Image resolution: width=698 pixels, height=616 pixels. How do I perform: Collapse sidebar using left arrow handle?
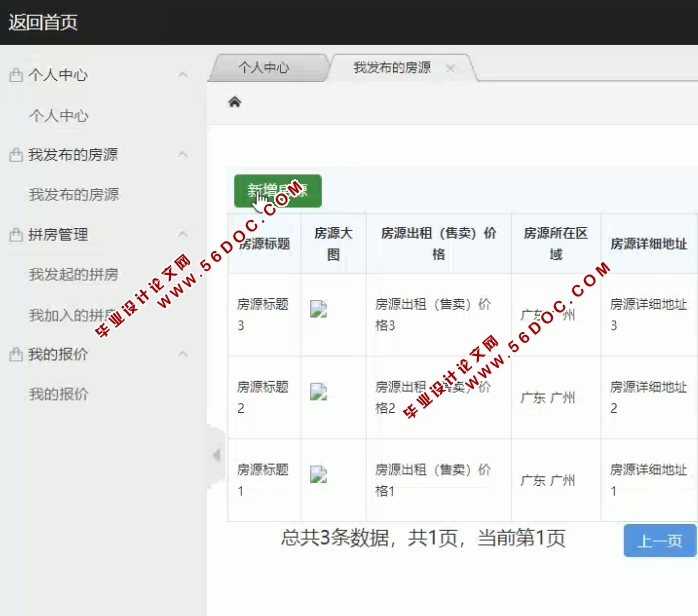click(x=217, y=455)
